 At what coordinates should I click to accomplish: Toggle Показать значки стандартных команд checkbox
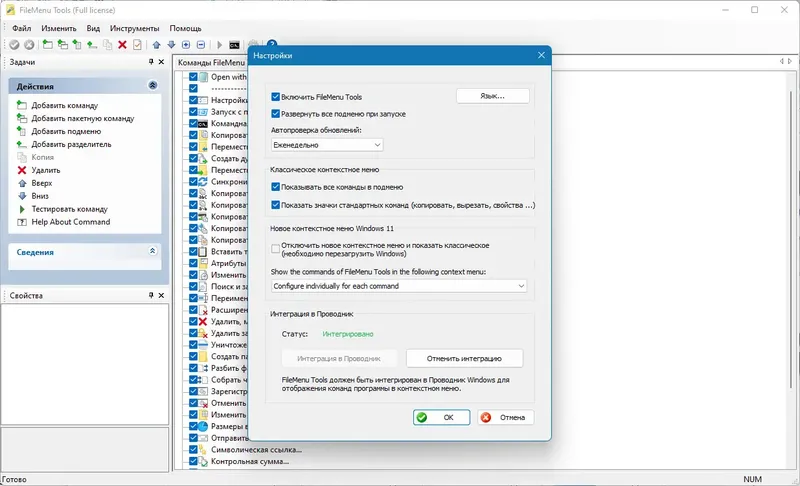pos(276,205)
